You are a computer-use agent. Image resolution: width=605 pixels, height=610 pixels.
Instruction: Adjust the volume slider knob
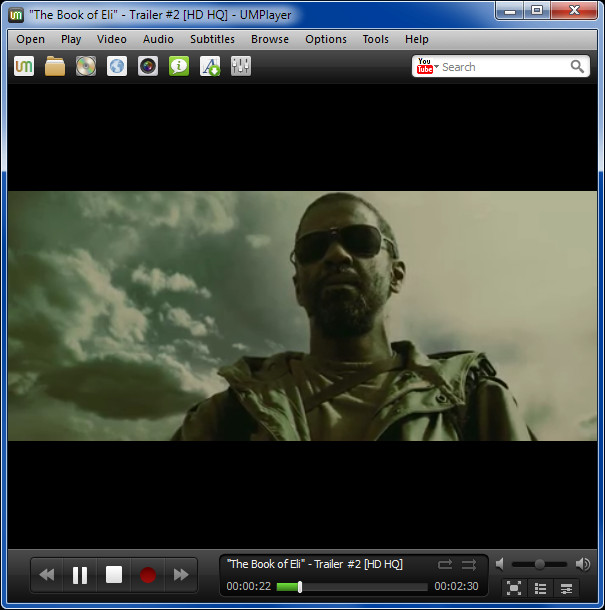[539, 564]
